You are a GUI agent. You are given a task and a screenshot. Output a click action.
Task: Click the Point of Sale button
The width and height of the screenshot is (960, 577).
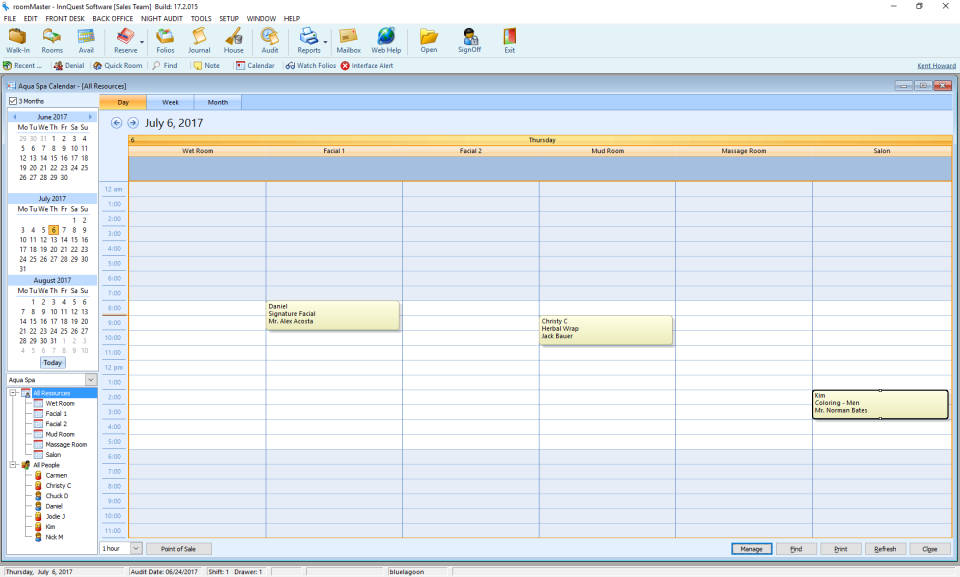179,549
